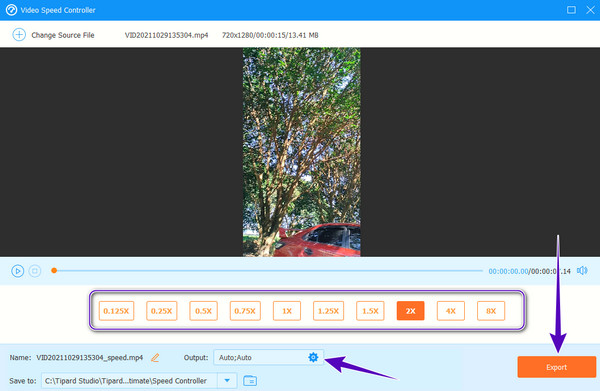Select 1X normal speed
Viewport: 600px width, 391px height.
pyautogui.click(x=287, y=311)
